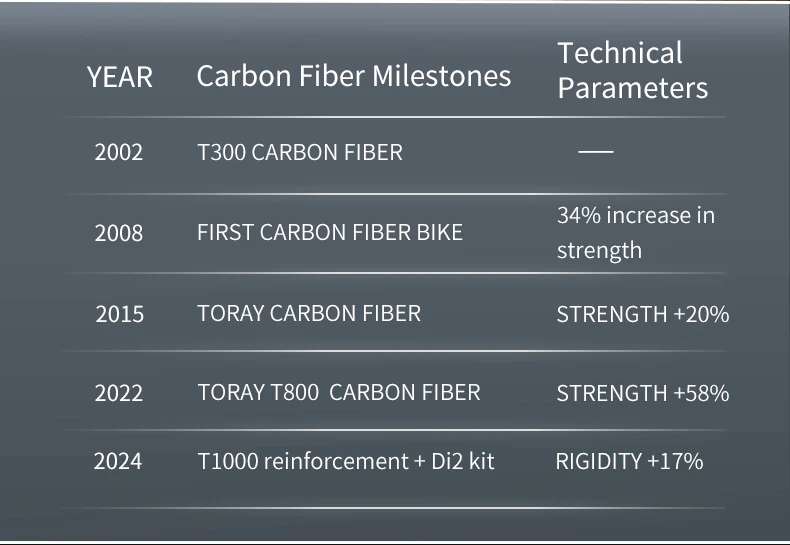This screenshot has width=790, height=545.
Task: Select the 34% increase in strength text
Action: pos(635,232)
